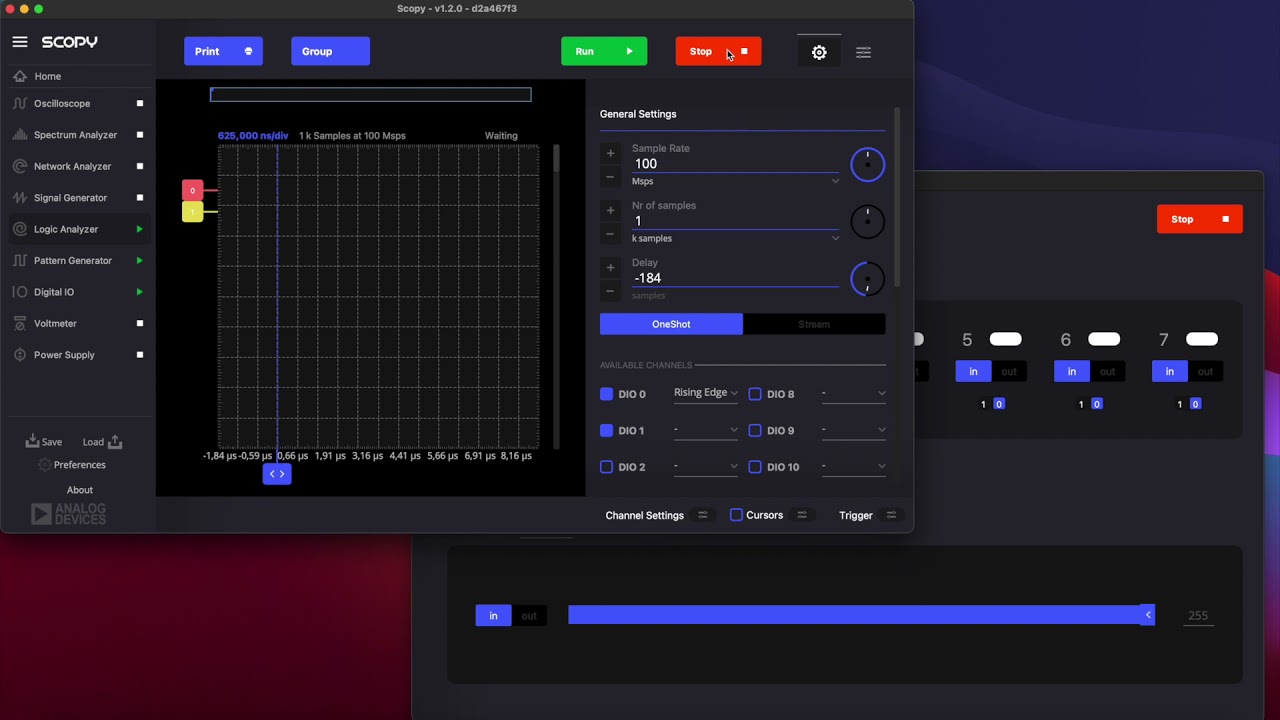The height and width of the screenshot is (720, 1280).
Task: Toggle the Digital IO green run arrow
Action: tap(140, 292)
